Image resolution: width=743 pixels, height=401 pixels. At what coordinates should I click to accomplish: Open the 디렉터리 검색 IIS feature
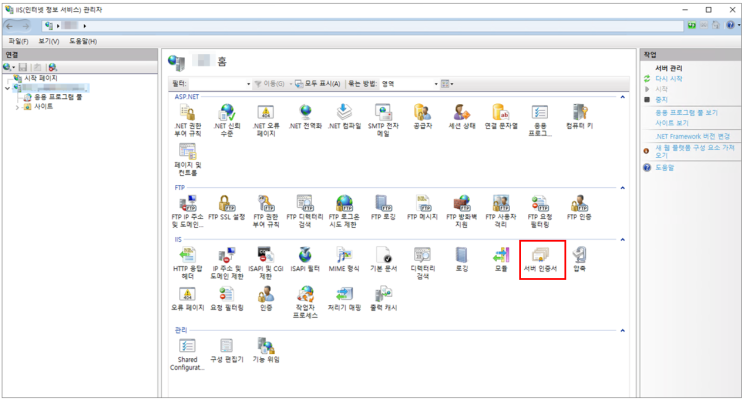(x=422, y=263)
